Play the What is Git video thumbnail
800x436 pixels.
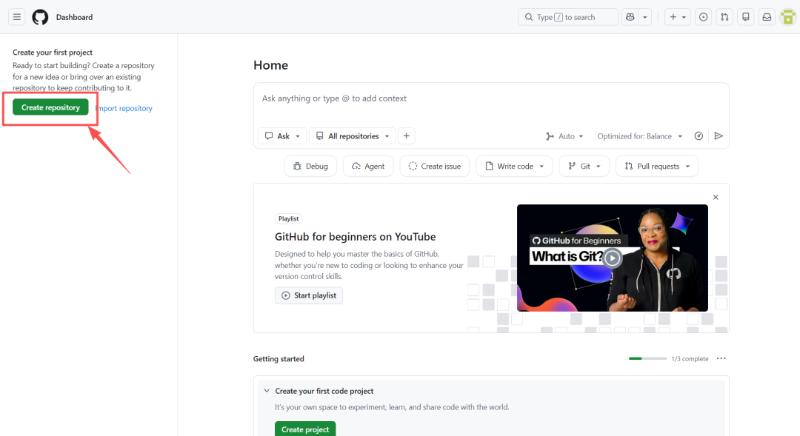coord(612,258)
